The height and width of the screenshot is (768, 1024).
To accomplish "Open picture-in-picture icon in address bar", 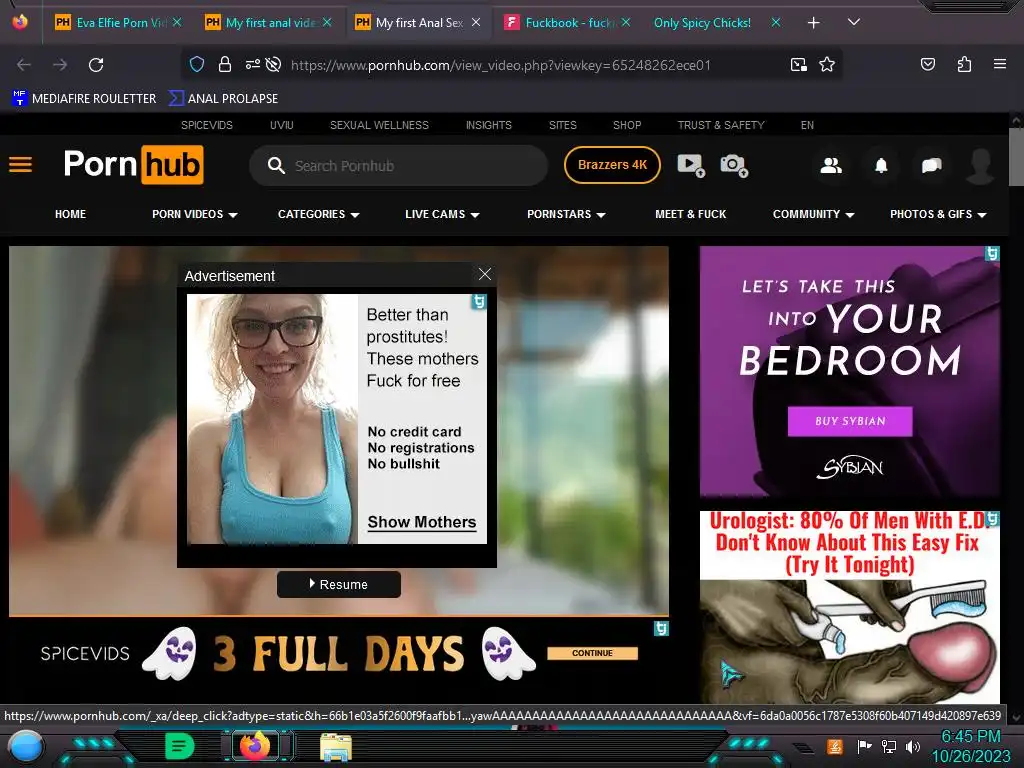I will coord(798,64).
